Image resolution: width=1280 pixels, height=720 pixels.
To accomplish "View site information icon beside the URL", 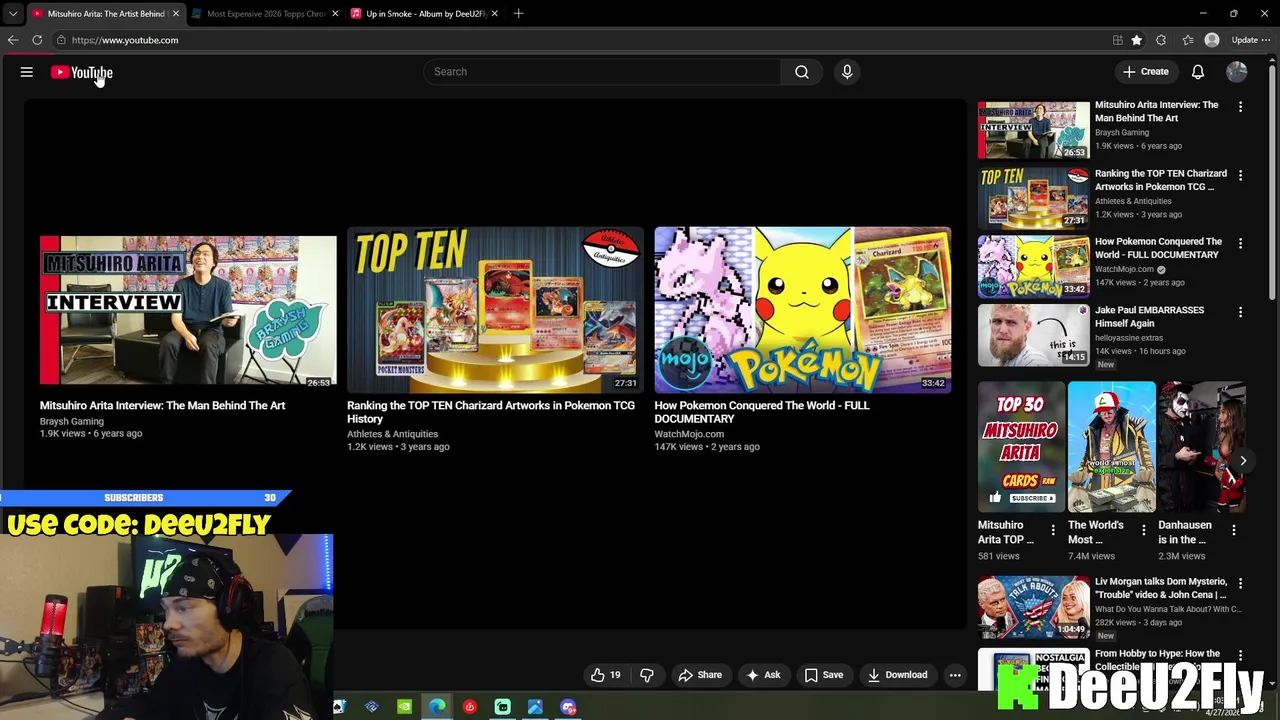I will click(61, 40).
